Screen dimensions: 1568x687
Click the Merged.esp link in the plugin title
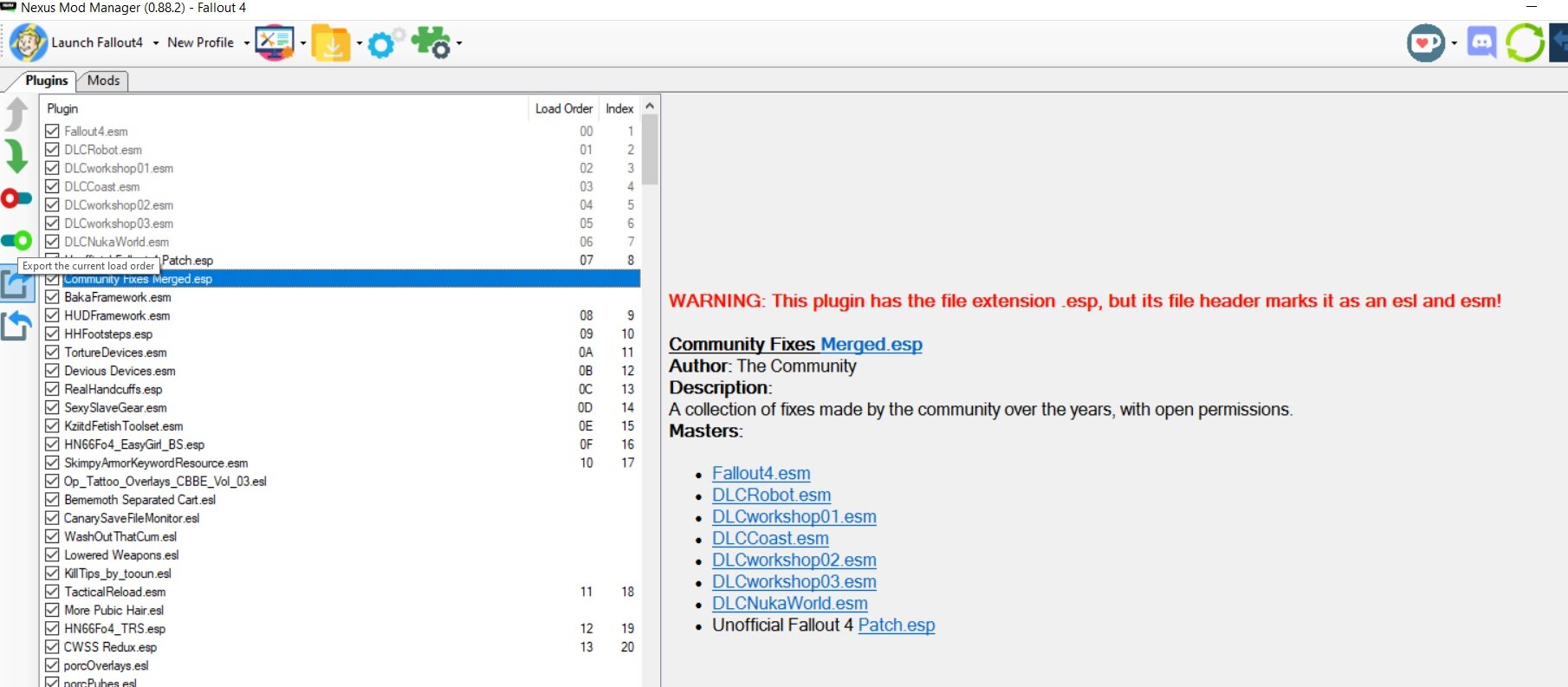[871, 344]
